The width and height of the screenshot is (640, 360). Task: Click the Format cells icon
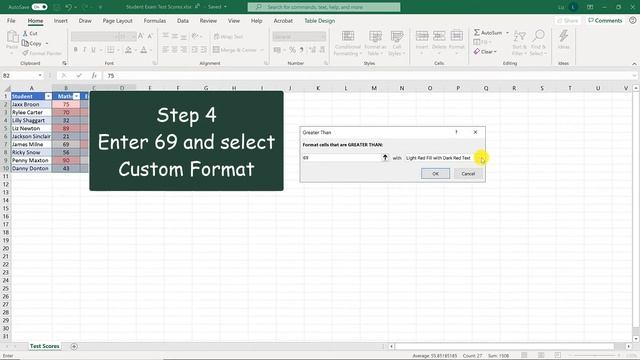coord(456,37)
